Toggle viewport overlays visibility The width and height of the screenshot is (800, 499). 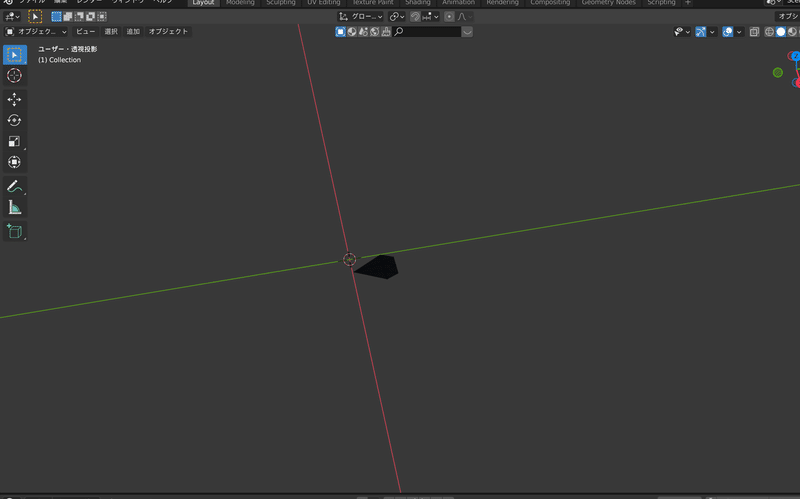[x=728, y=32]
